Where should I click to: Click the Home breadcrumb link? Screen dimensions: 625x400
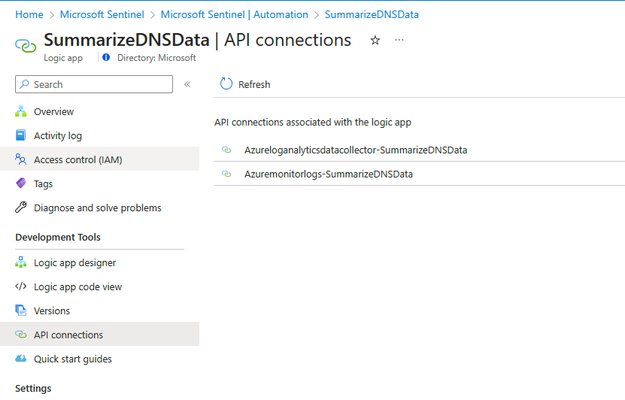pyautogui.click(x=29, y=15)
